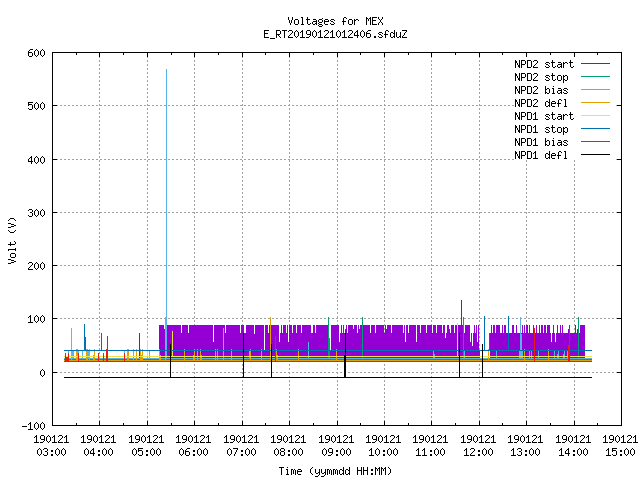Click the NPD2 defl orange legend line
Viewport: 640px width, 480px height.
(x=595, y=103)
